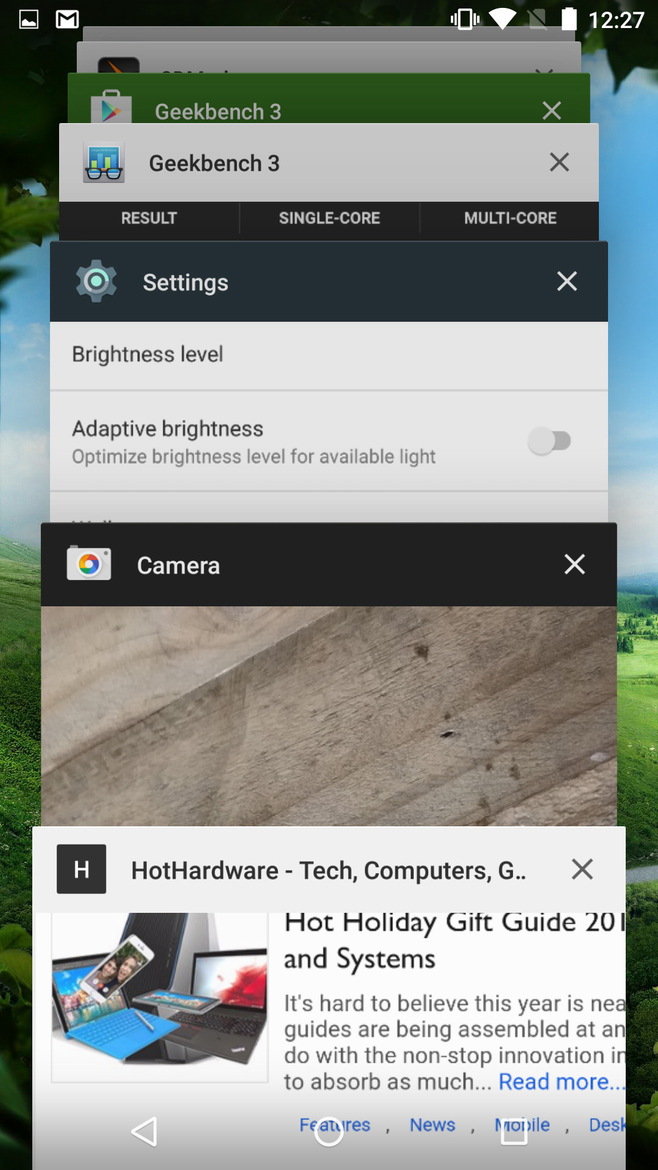Open the News link on HotHardware
658x1170 pixels.
[433, 1124]
